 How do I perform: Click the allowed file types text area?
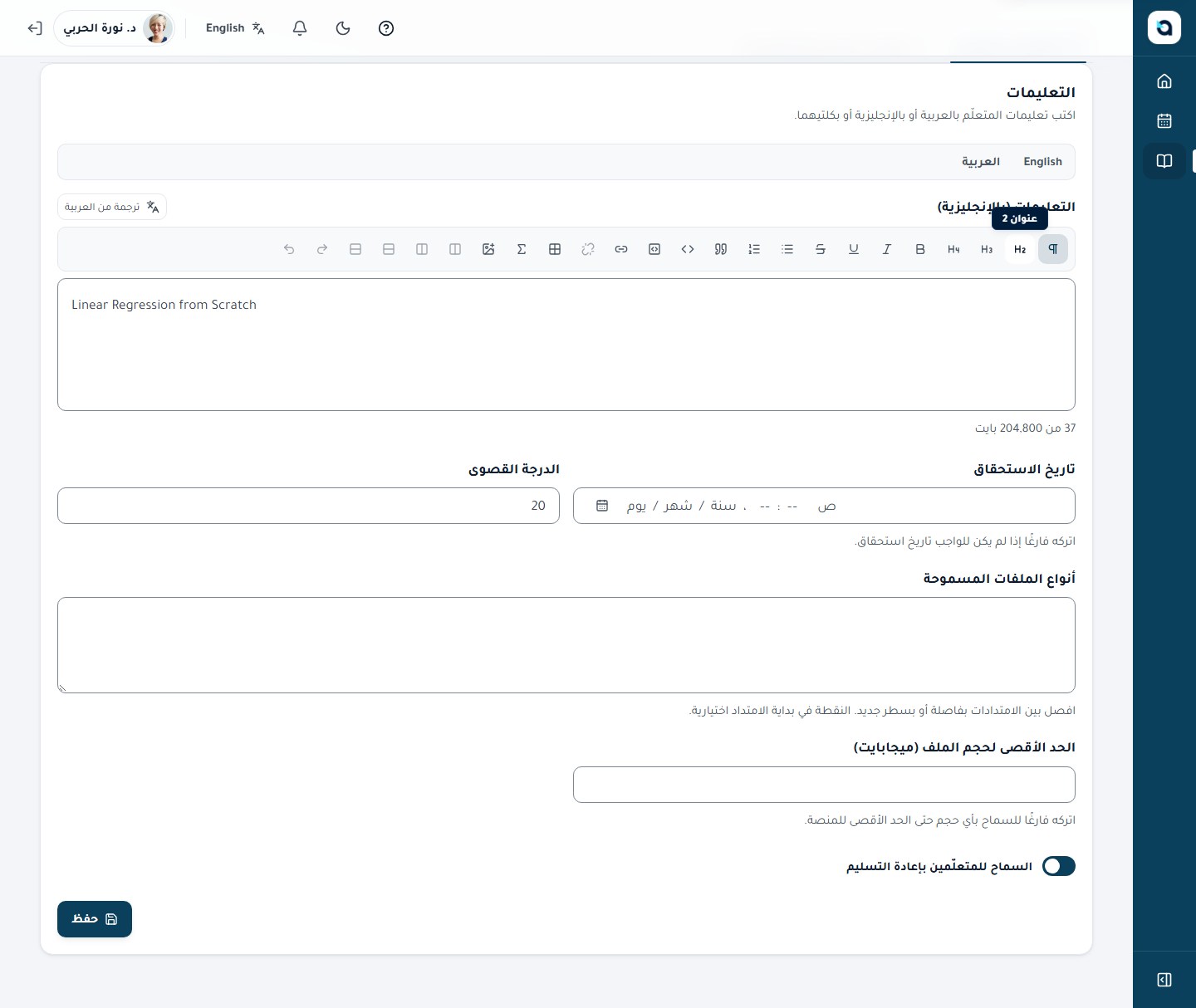[x=566, y=645]
